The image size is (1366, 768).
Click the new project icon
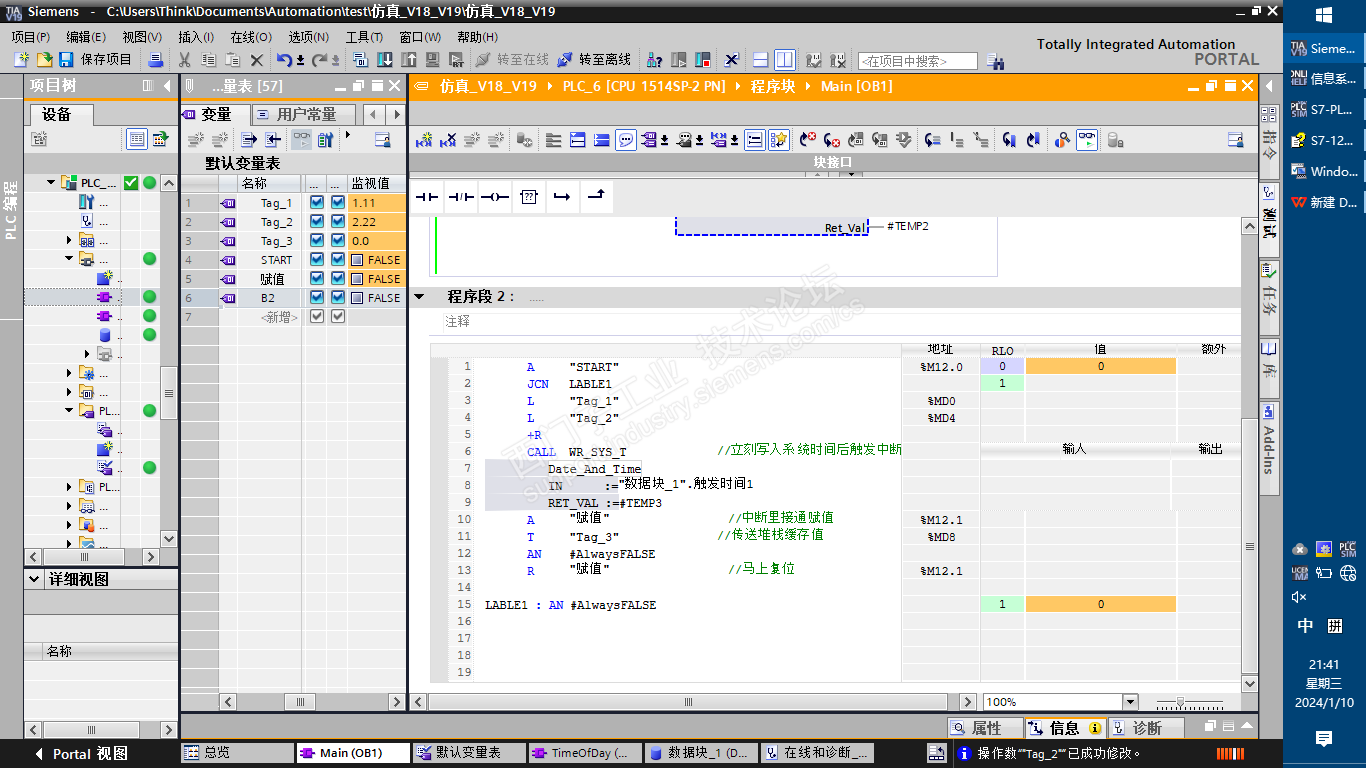22,60
